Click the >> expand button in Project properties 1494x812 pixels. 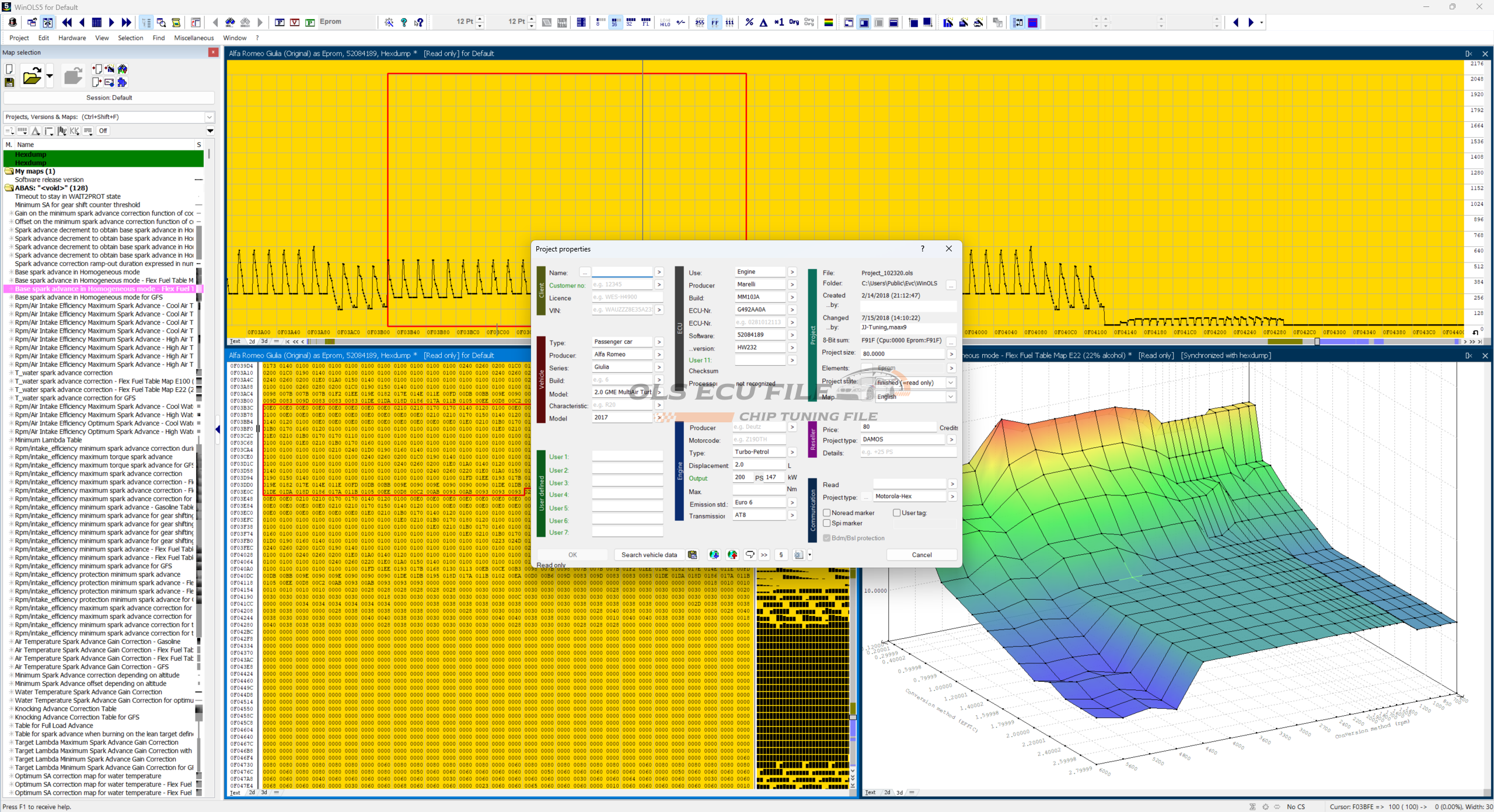pyautogui.click(x=764, y=555)
